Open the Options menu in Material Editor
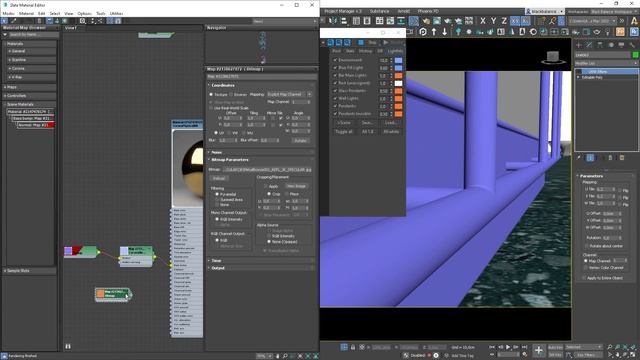 (84, 13)
